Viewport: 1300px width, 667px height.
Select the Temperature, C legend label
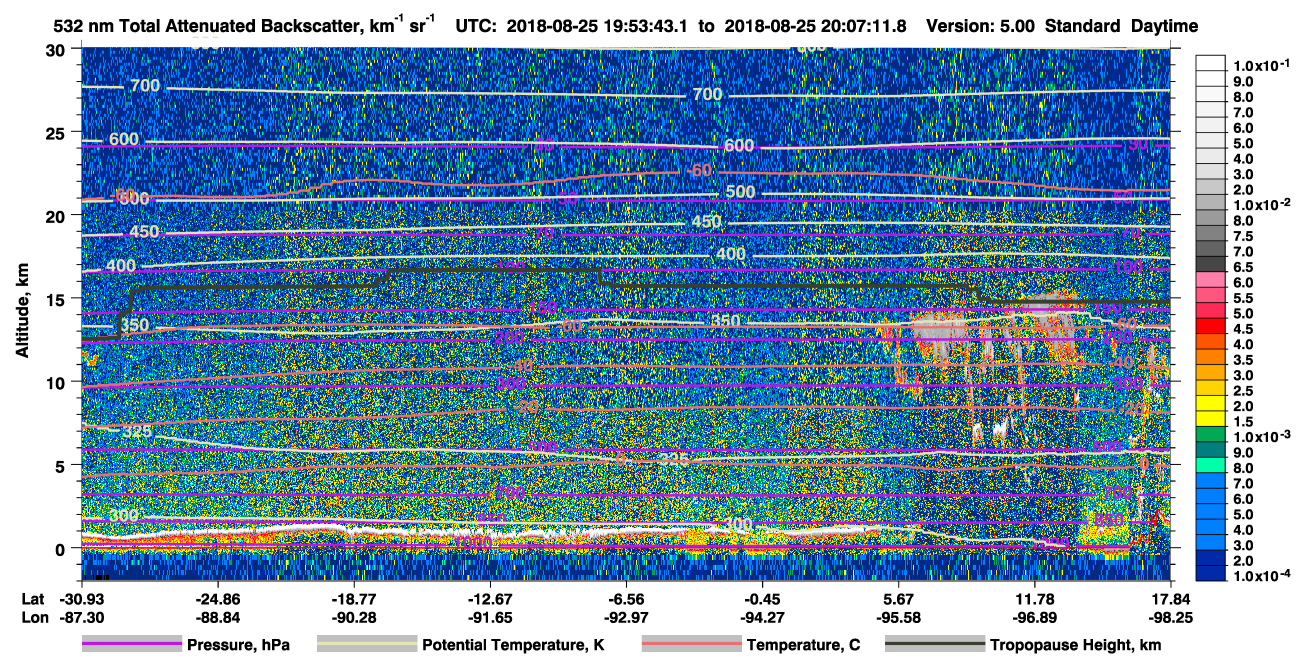tap(803, 645)
